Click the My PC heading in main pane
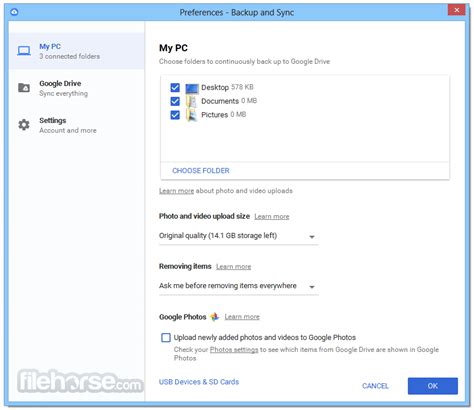The width and height of the screenshot is (474, 410). tap(173, 48)
